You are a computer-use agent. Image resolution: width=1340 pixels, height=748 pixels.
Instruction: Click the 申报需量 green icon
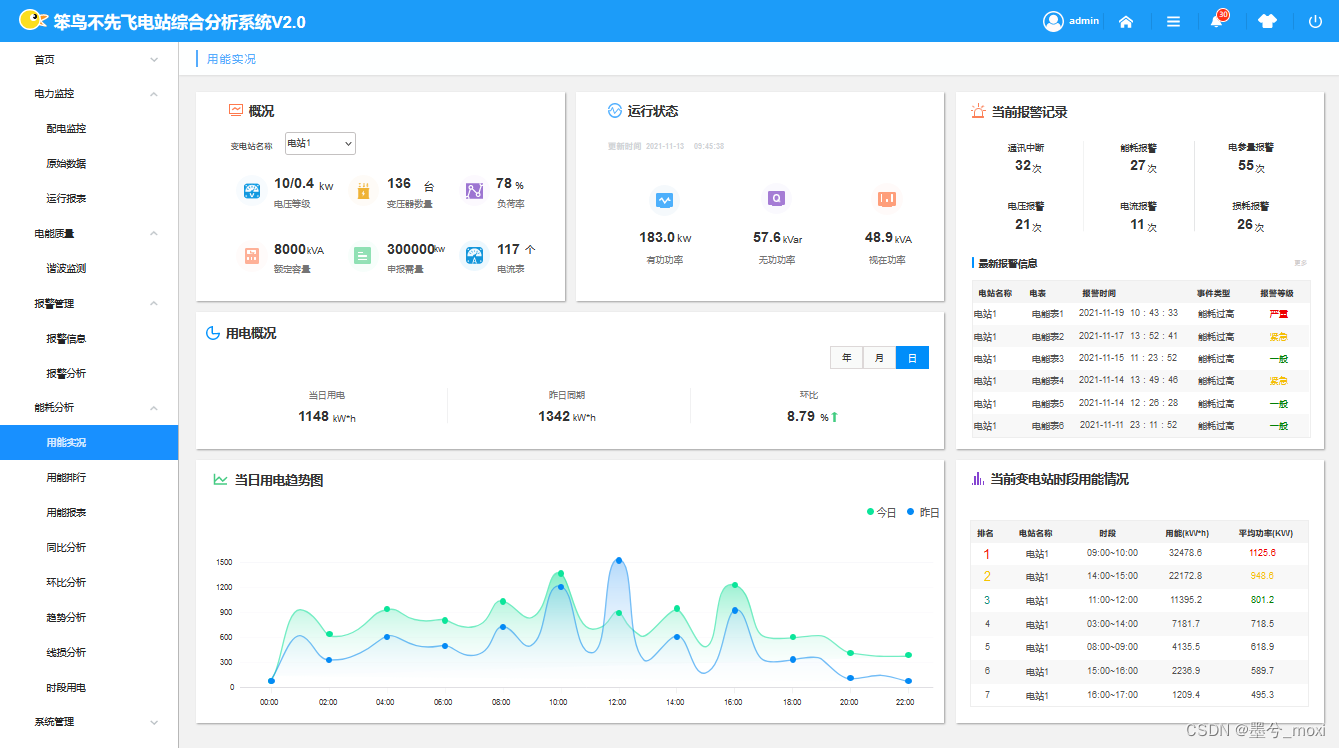362,256
